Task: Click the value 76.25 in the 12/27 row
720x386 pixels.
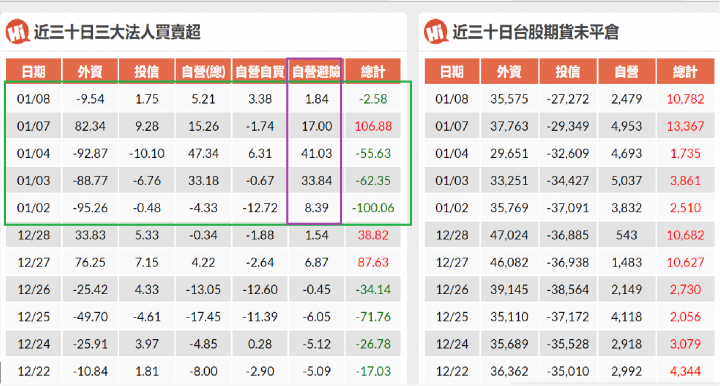Action: point(90,263)
